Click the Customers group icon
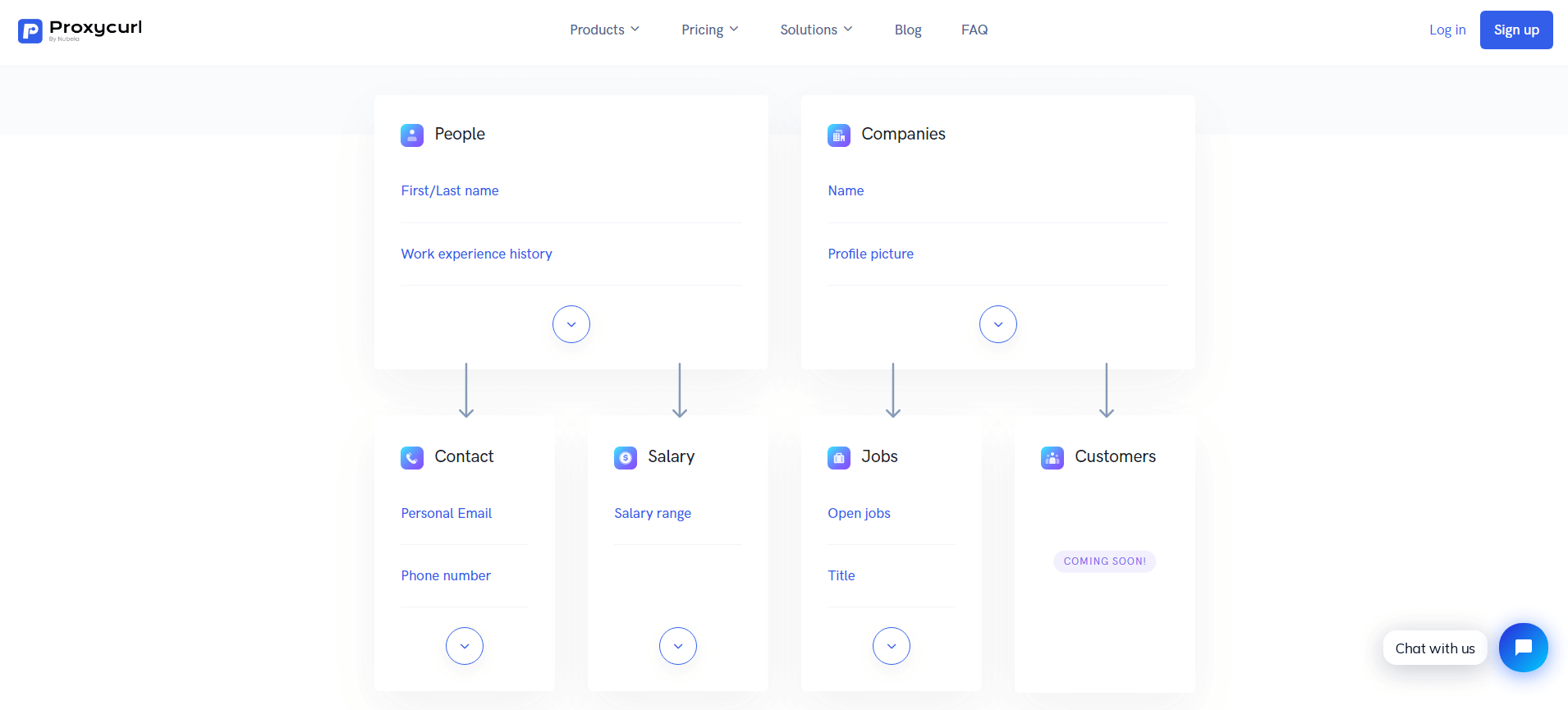The image size is (1568, 710). [1052, 457]
